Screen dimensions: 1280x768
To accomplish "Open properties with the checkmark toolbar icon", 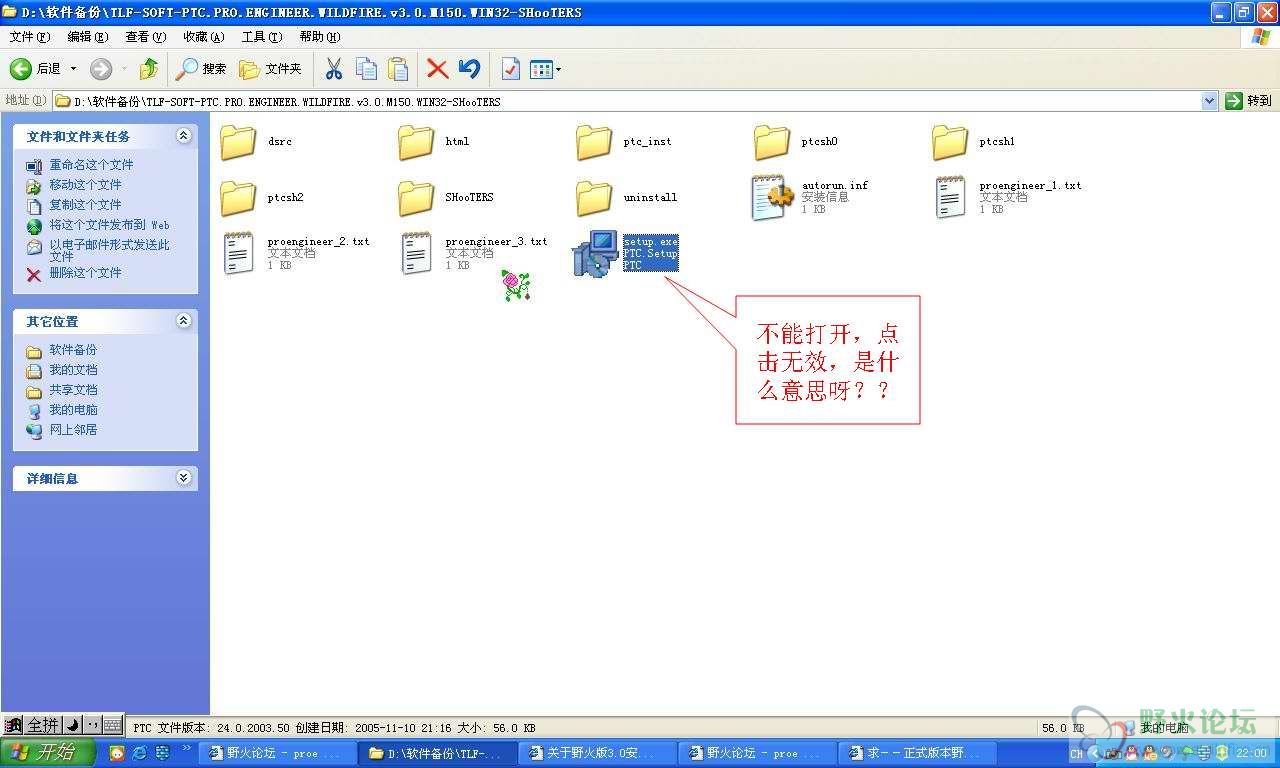I will (x=510, y=69).
